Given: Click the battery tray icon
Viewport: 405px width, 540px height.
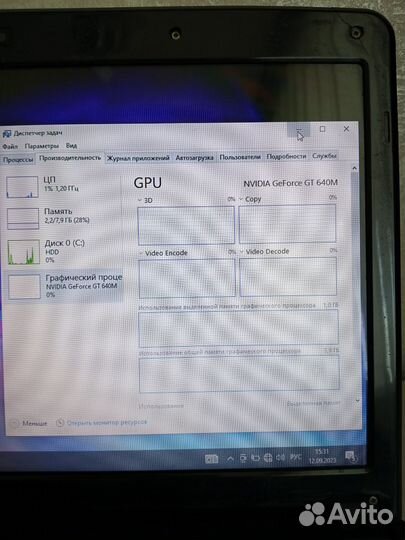Looking at the screenshot, I should click(x=255, y=458).
